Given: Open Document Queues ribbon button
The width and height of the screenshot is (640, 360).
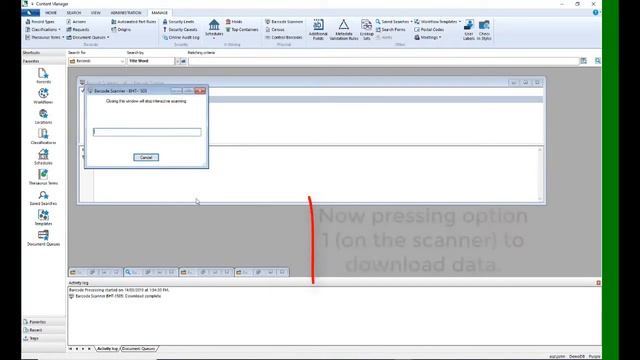Looking at the screenshot, I should click(x=86, y=37).
